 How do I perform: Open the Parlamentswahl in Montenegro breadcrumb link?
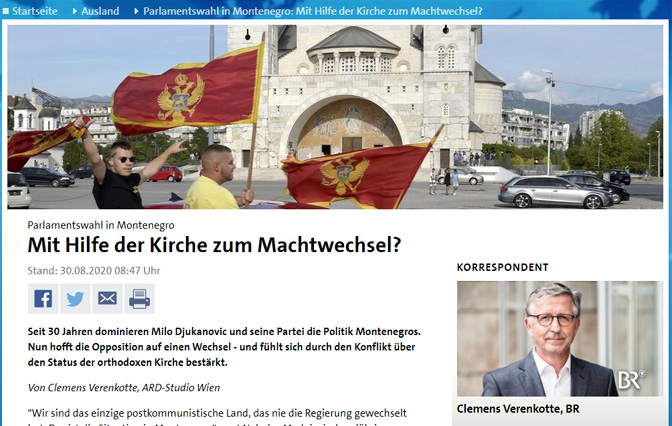313,11
